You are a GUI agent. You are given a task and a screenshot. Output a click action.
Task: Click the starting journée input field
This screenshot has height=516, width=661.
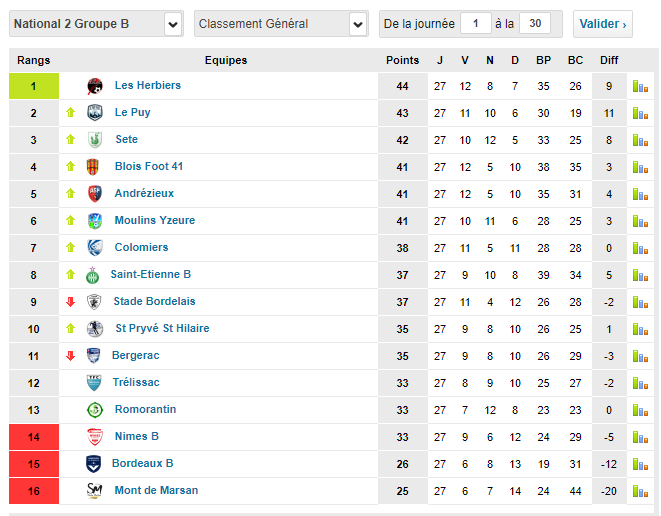coord(475,23)
